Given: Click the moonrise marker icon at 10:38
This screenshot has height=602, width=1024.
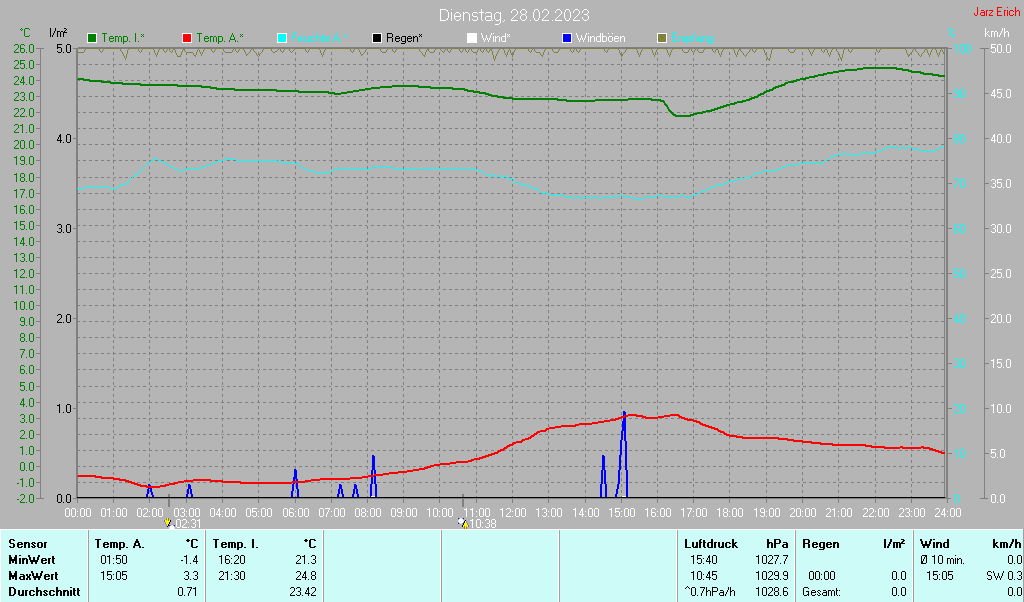Looking at the screenshot, I should pyautogui.click(x=463, y=523).
